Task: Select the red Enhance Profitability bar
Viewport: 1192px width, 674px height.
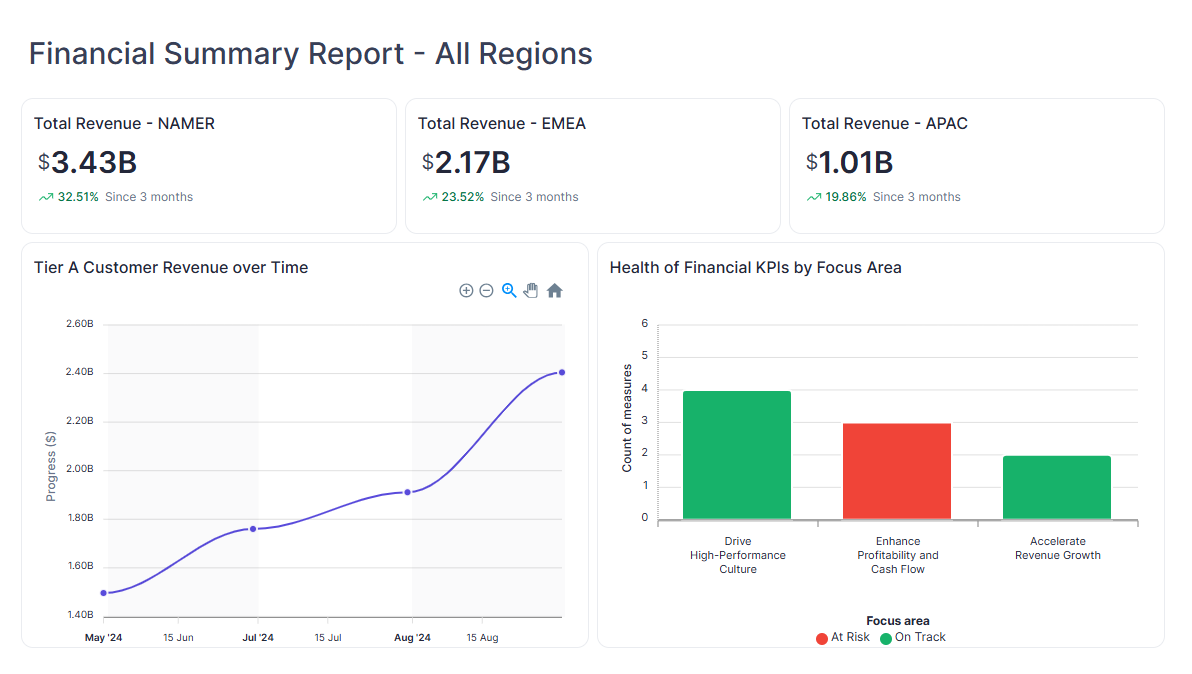Action: tap(897, 471)
